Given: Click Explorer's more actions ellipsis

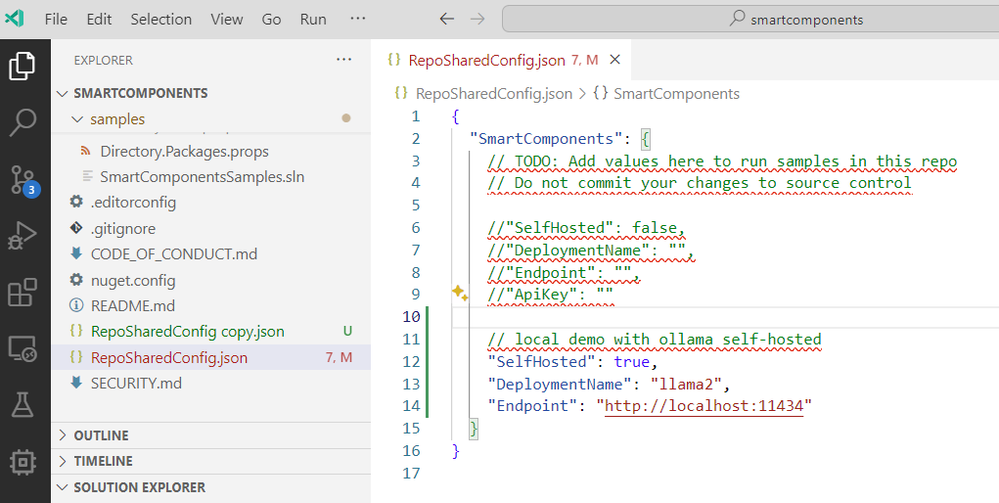Looking at the screenshot, I should [x=344, y=60].
